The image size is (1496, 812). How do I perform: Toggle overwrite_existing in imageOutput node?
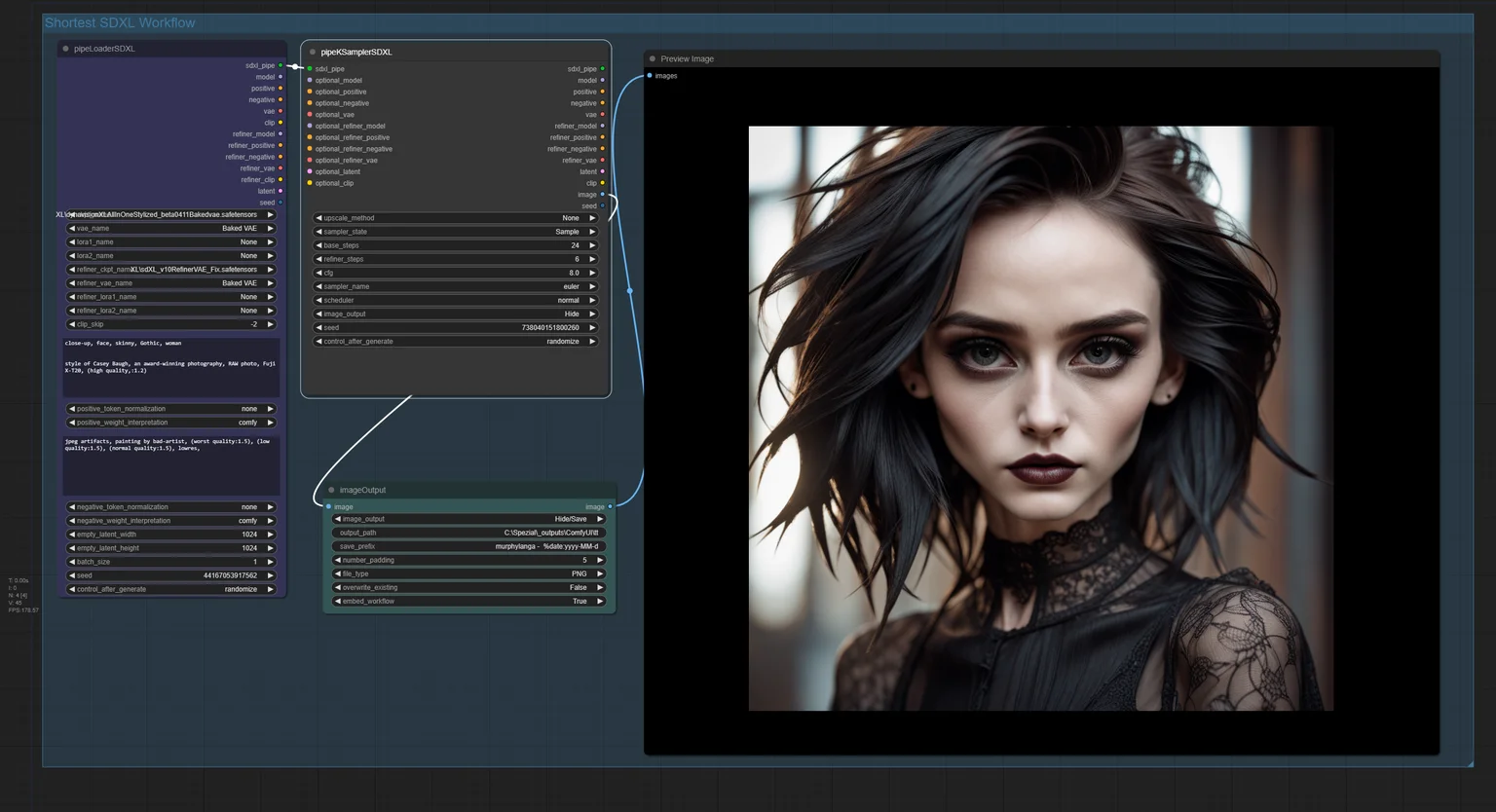tap(469, 587)
